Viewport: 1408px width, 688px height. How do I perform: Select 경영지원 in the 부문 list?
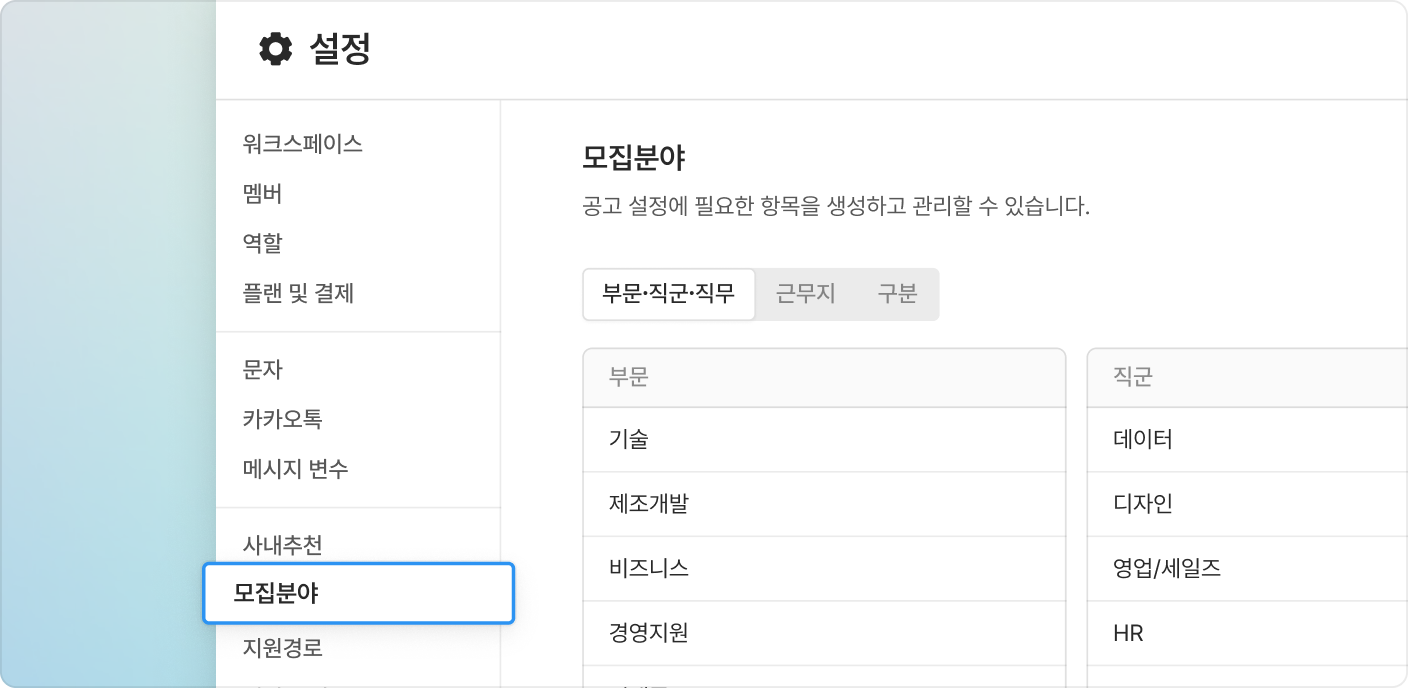click(x=648, y=633)
